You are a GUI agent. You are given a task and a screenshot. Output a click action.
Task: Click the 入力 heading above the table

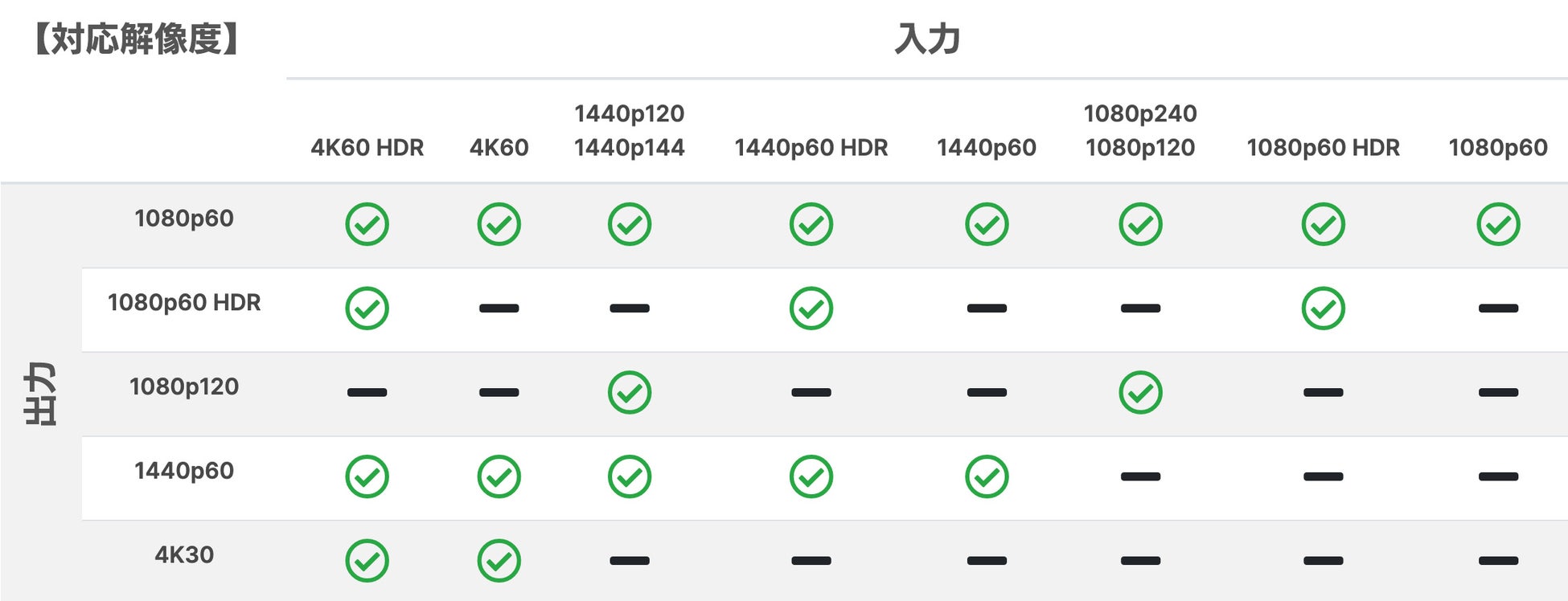pos(927,39)
